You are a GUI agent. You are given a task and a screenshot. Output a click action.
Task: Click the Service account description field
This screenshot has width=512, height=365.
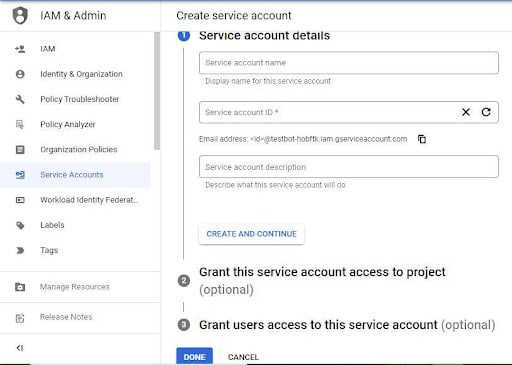pyautogui.click(x=349, y=167)
